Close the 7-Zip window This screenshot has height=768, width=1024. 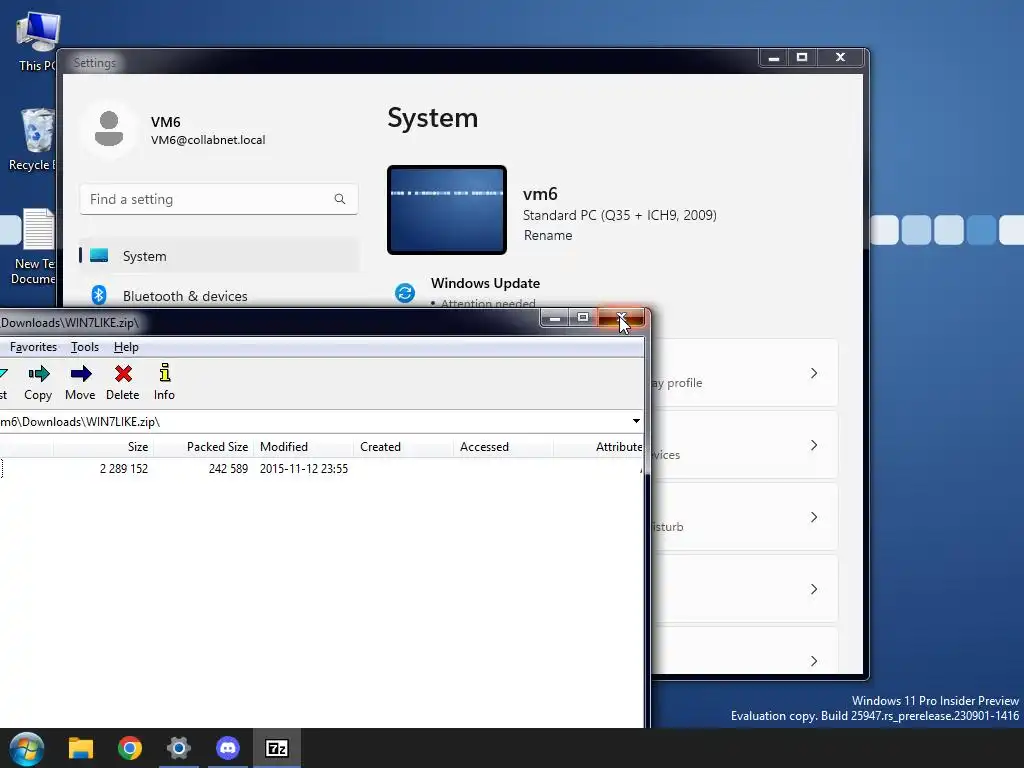621,318
